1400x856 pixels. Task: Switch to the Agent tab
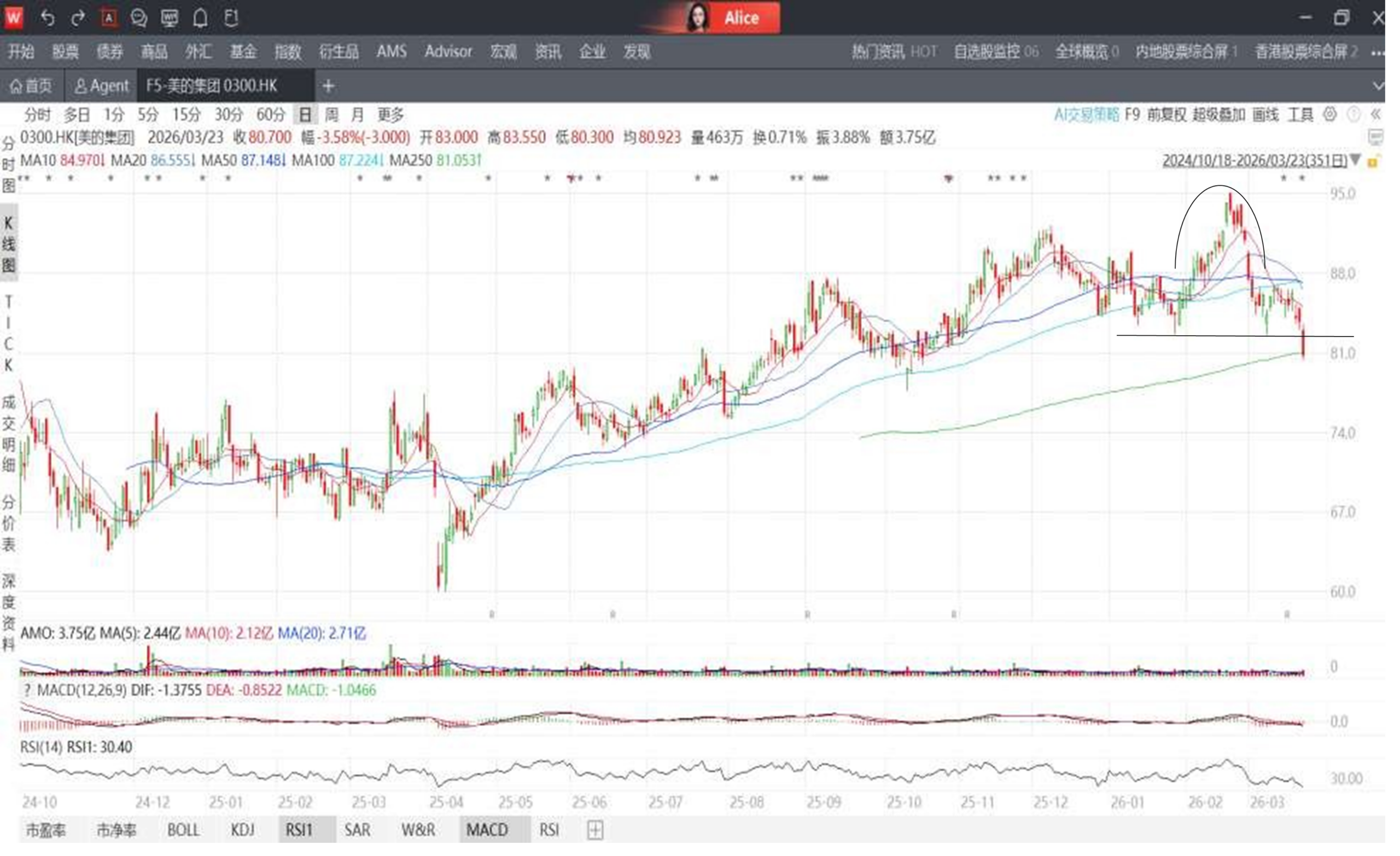102,86
